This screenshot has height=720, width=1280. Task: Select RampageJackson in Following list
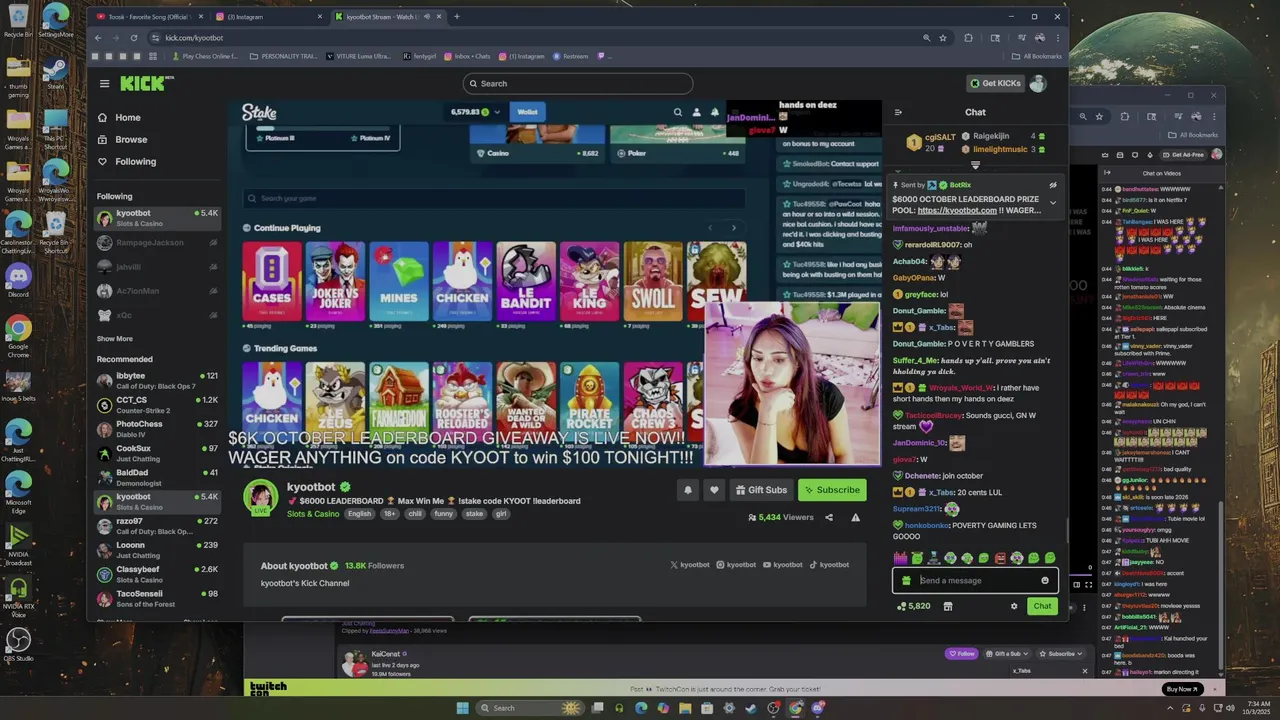point(157,242)
